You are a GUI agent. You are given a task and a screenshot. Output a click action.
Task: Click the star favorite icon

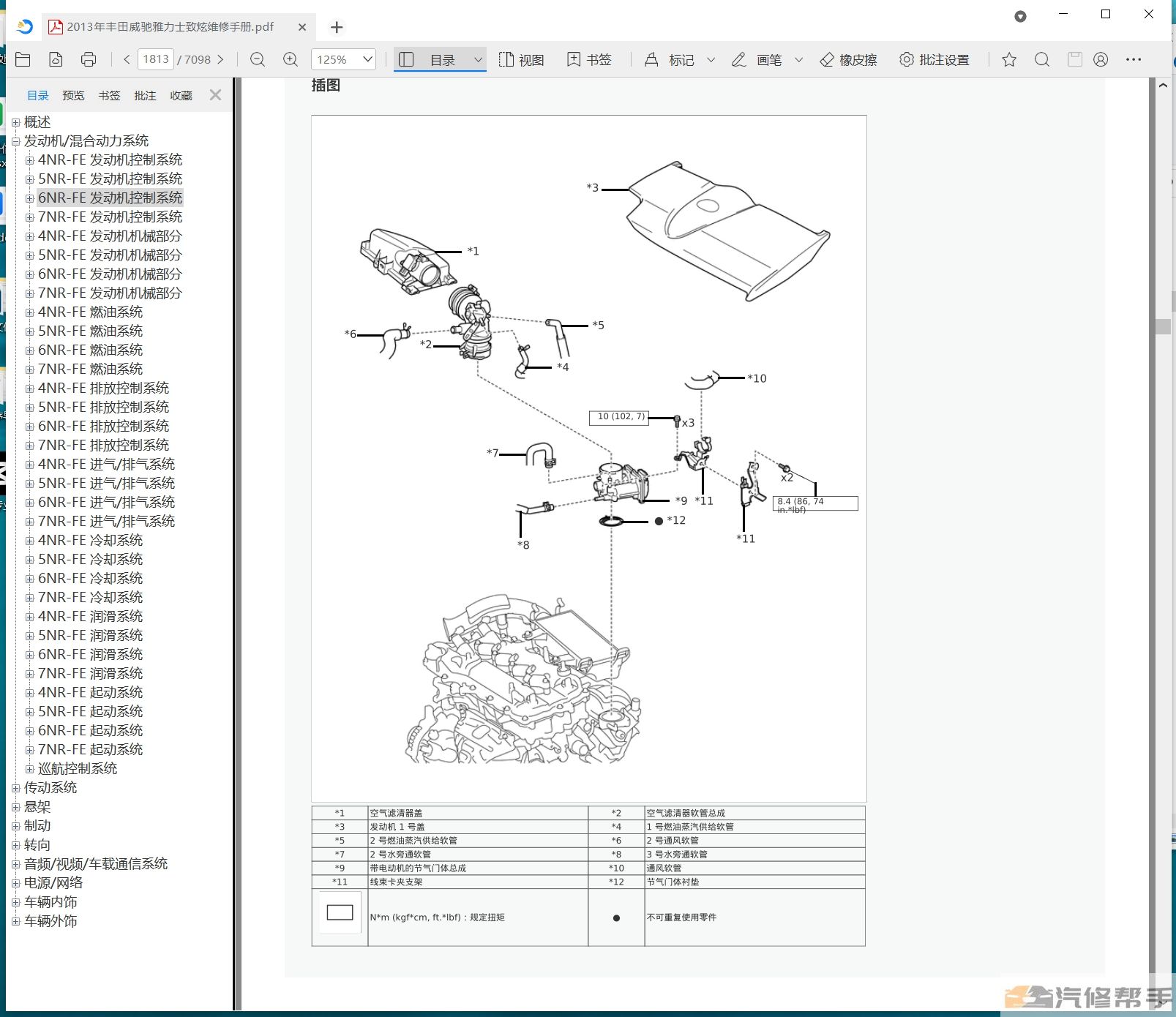point(1009,60)
